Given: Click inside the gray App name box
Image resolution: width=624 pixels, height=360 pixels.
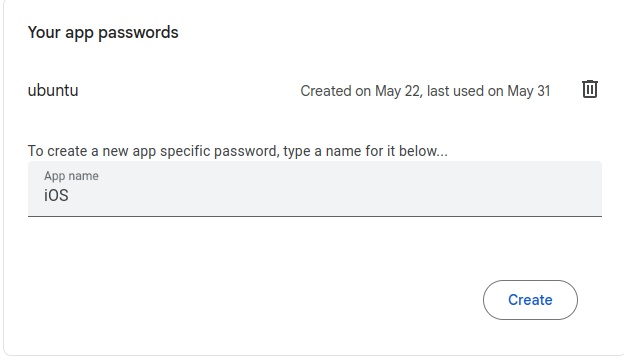Looking at the screenshot, I should click(315, 189).
